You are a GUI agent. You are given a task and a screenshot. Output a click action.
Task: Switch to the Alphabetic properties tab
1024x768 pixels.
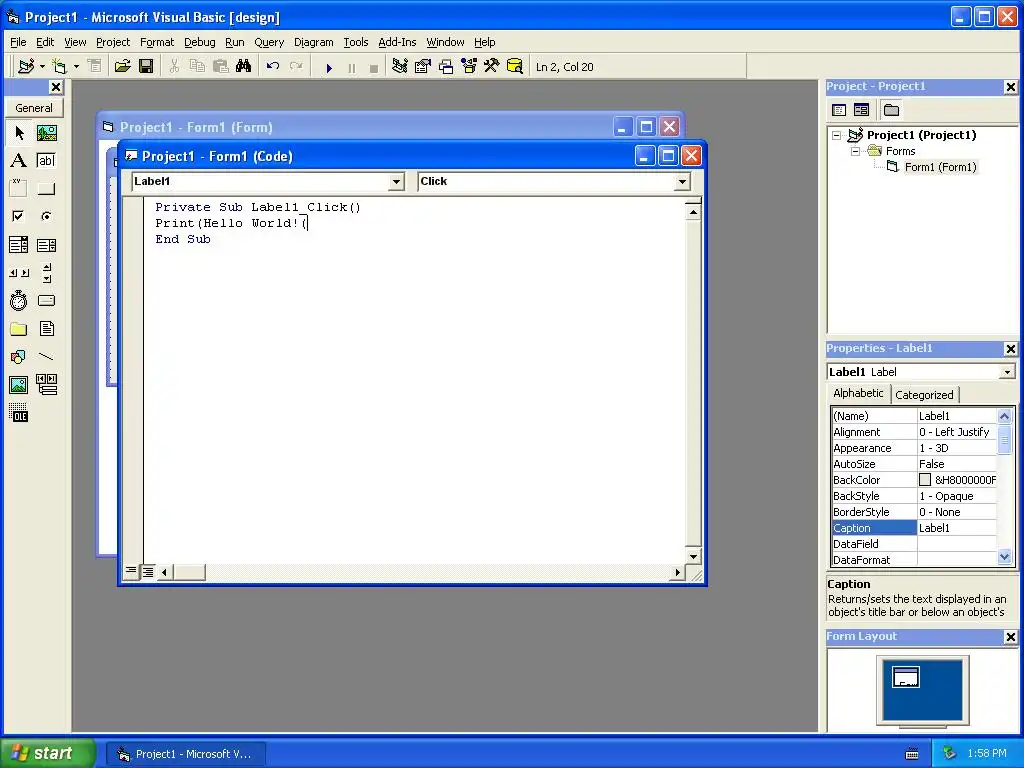pos(858,393)
